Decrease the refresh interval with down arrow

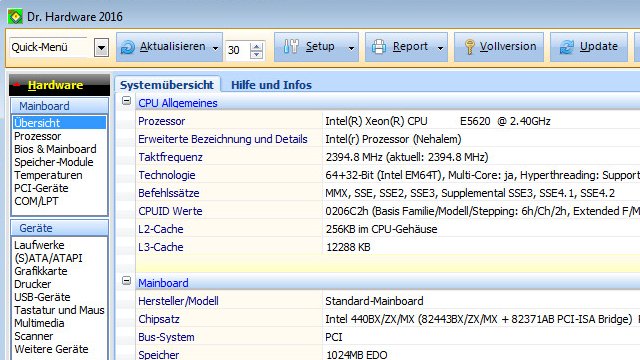click(x=256, y=54)
